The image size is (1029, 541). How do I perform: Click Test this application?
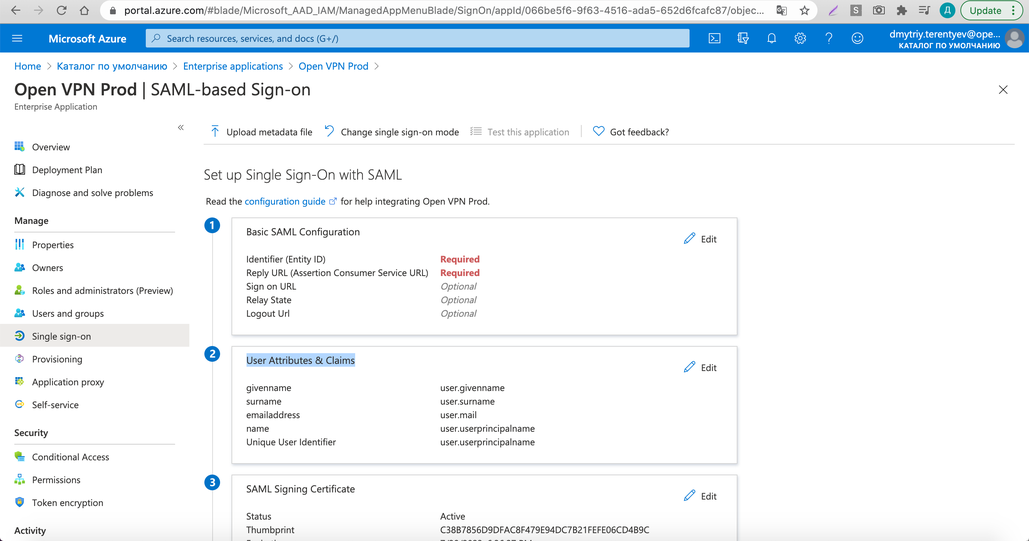(520, 132)
